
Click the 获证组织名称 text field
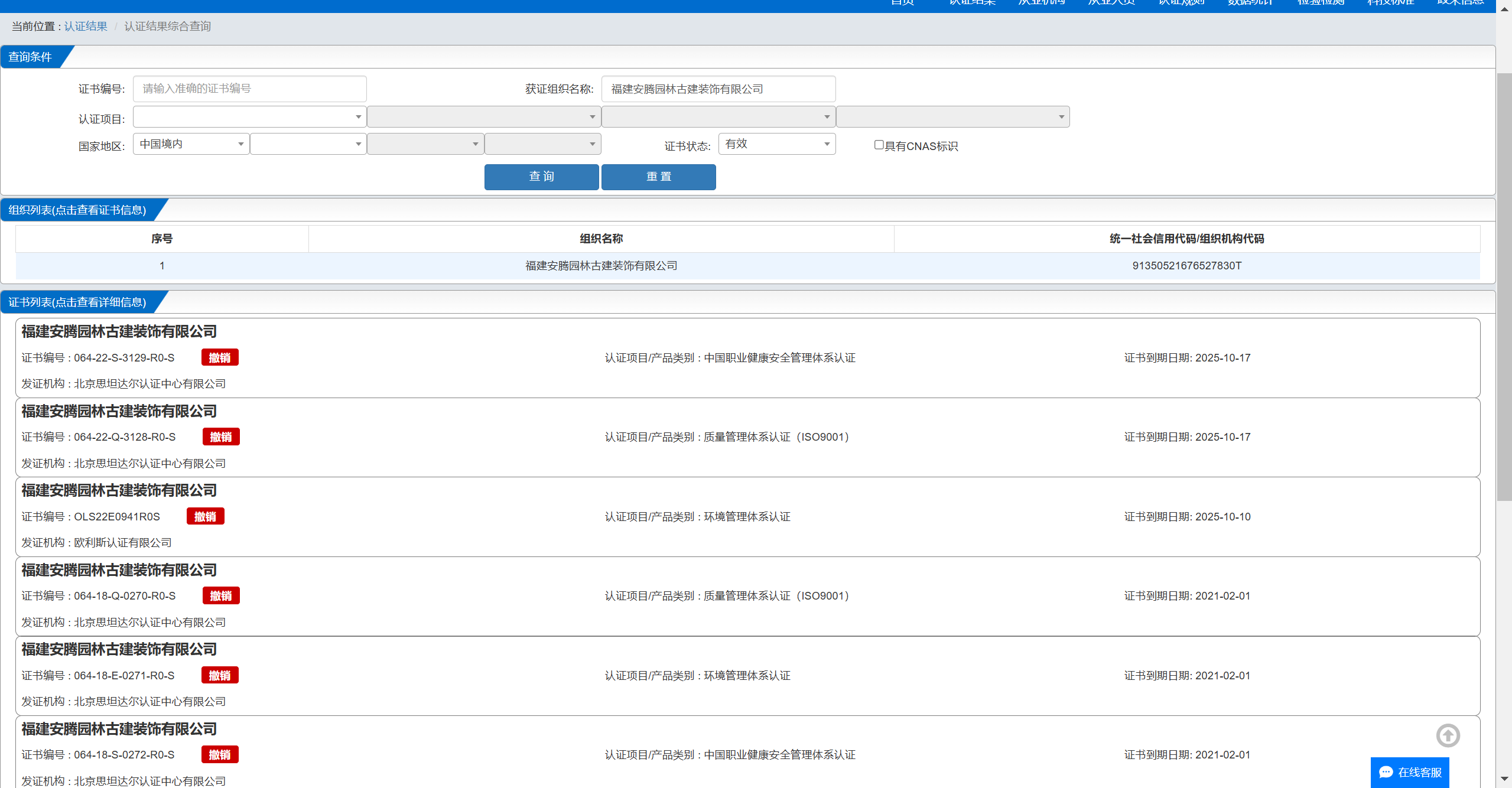click(718, 89)
